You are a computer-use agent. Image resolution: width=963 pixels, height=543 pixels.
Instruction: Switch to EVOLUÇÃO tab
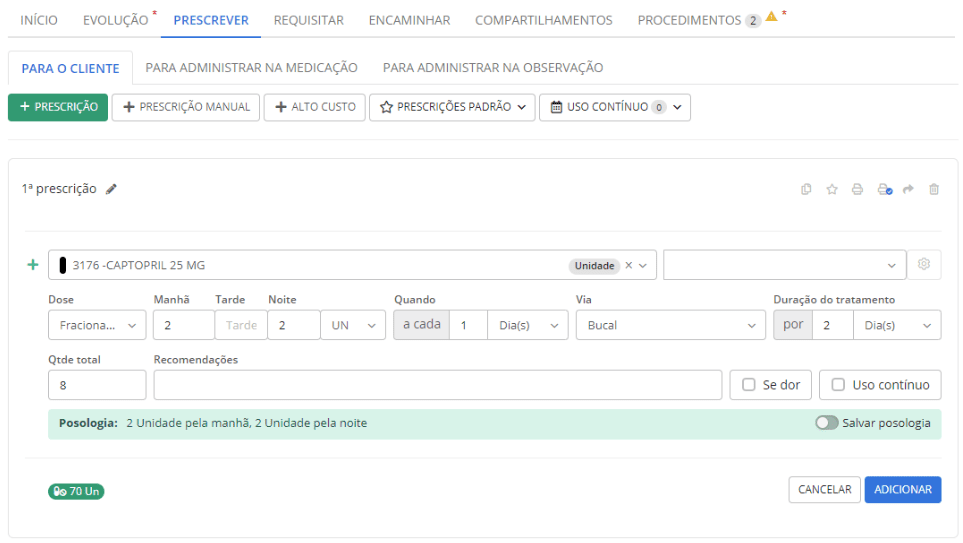point(115,20)
